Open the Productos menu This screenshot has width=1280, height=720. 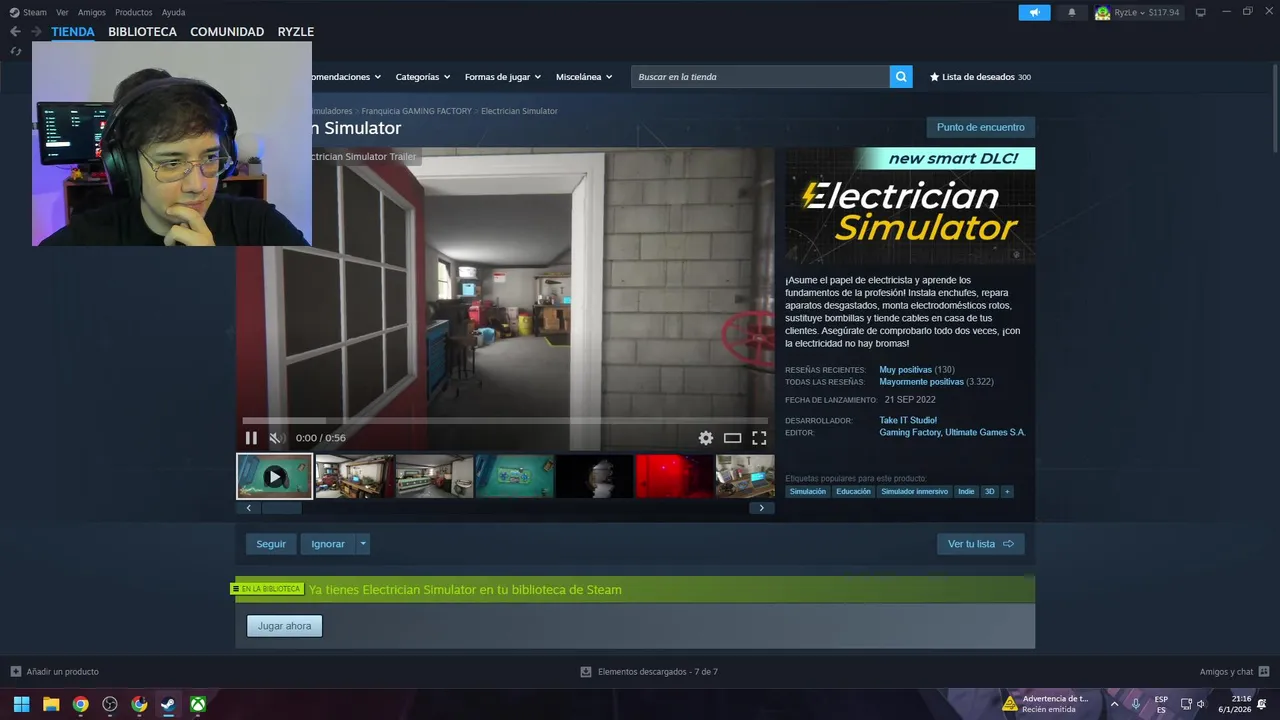[133, 12]
